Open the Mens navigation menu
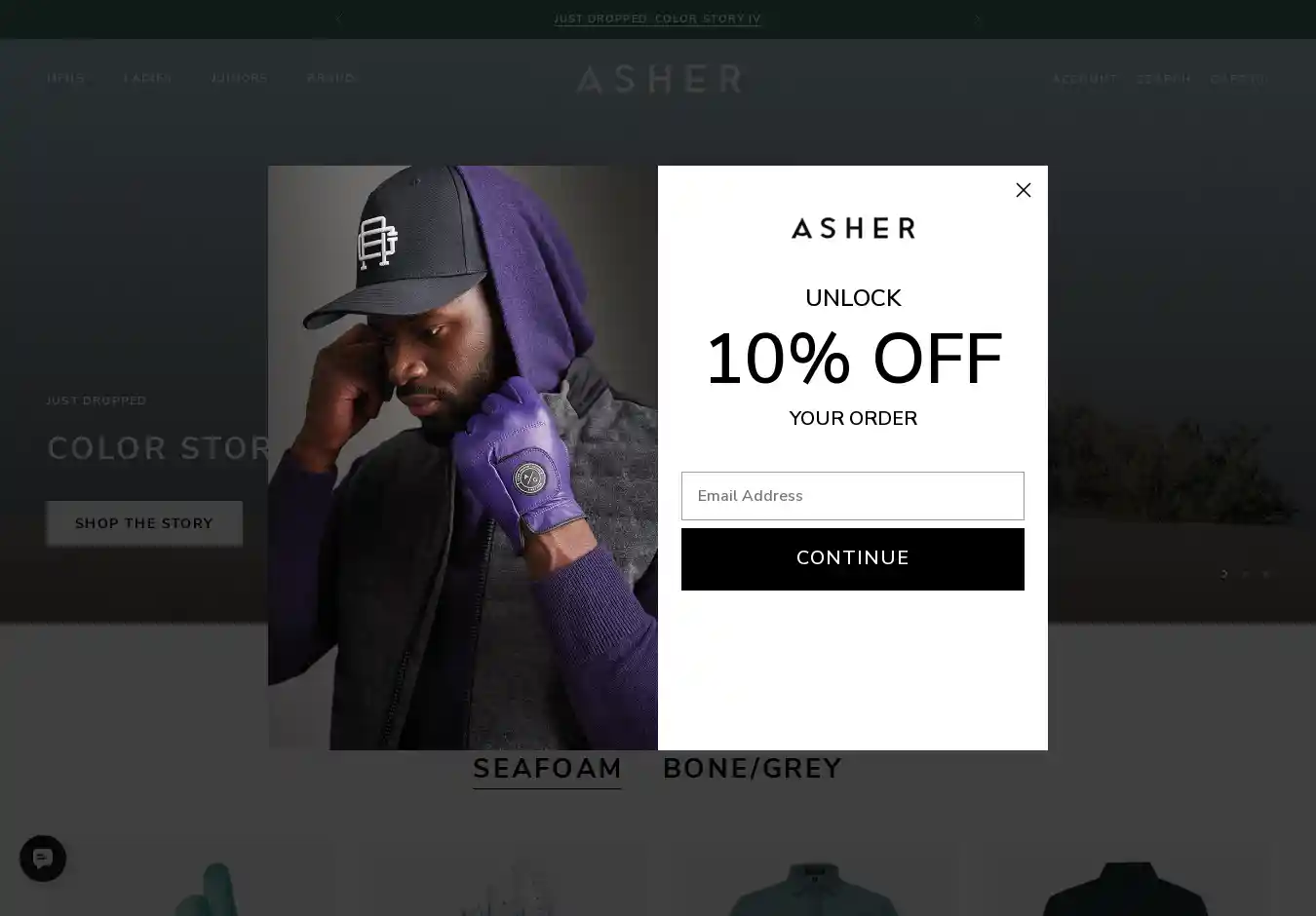 pos(66,79)
